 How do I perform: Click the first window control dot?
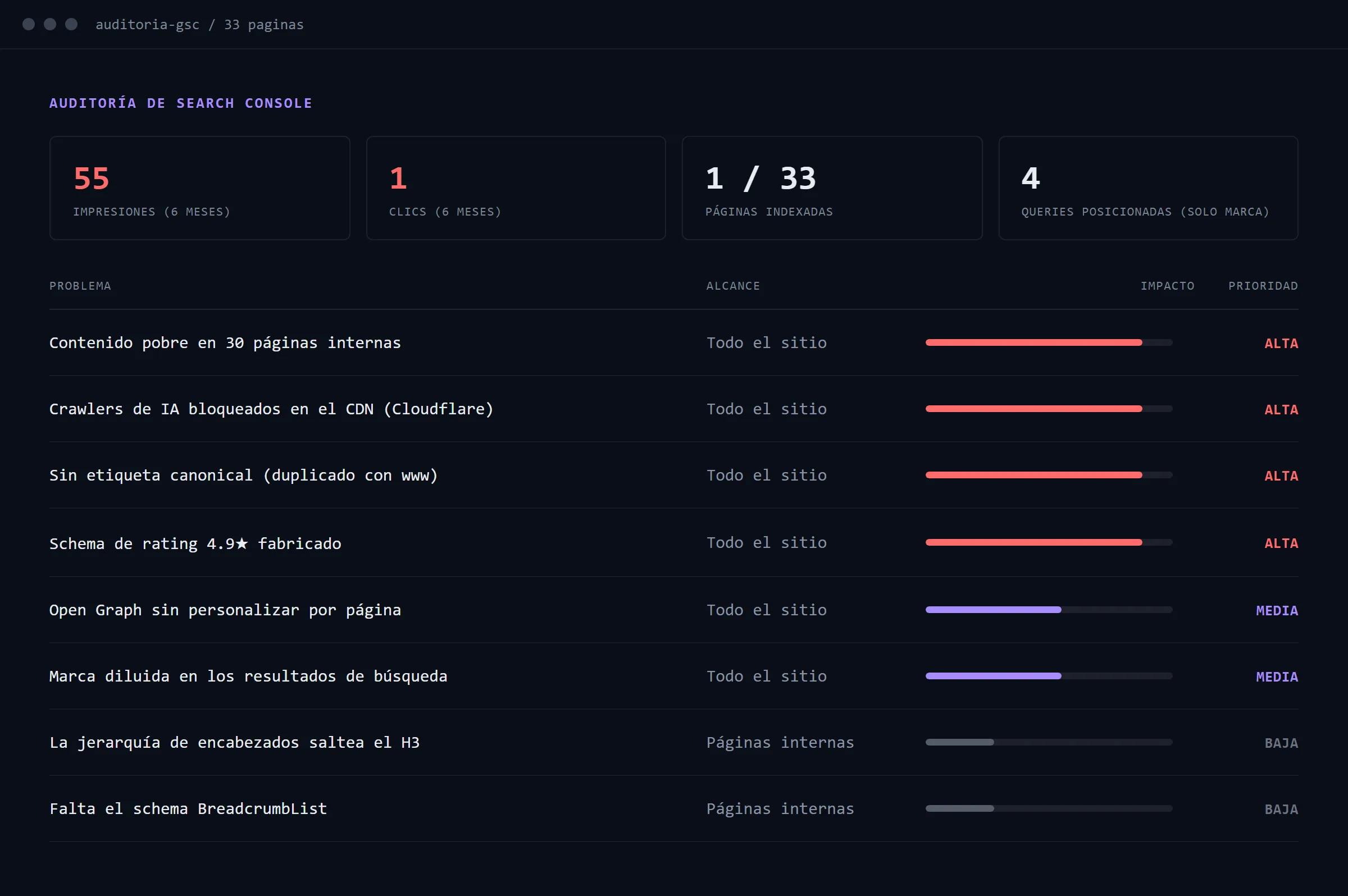point(29,24)
